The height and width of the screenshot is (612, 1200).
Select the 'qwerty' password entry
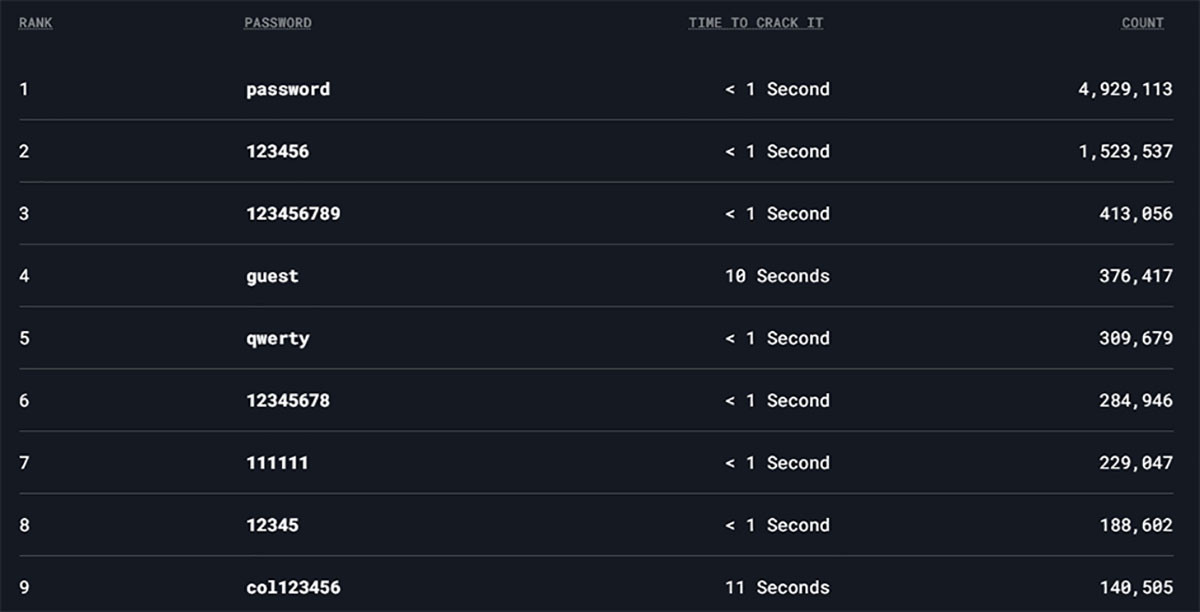(x=277, y=338)
